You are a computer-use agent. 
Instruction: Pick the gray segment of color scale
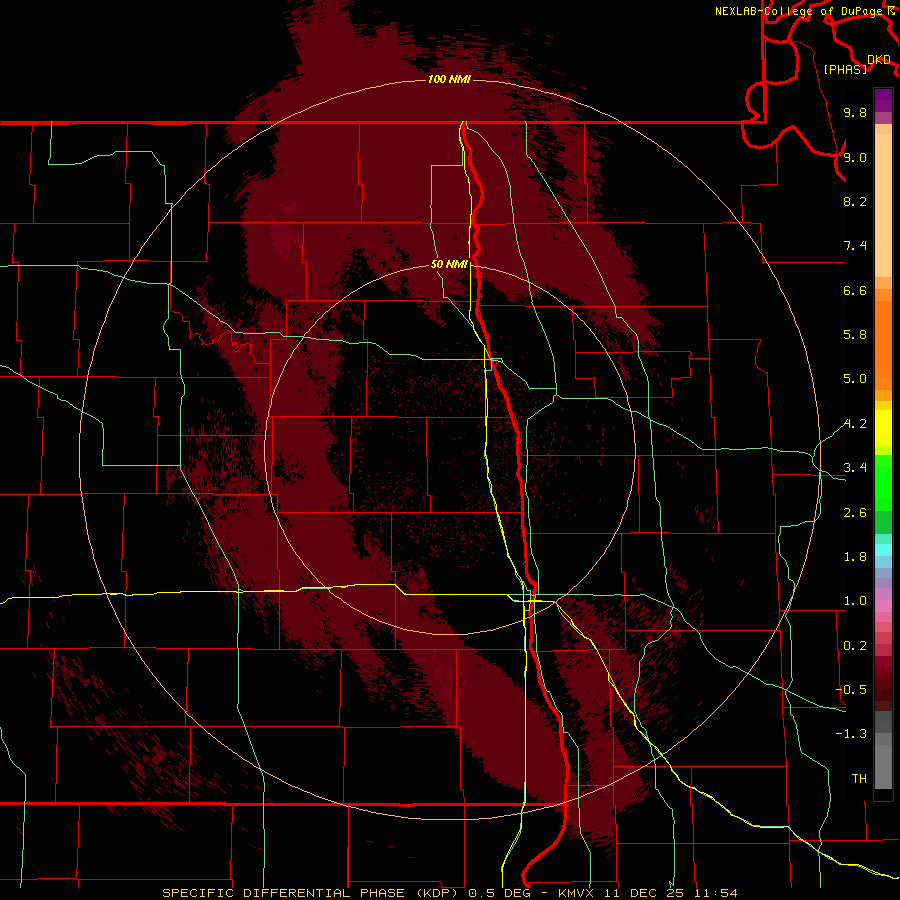(883, 749)
